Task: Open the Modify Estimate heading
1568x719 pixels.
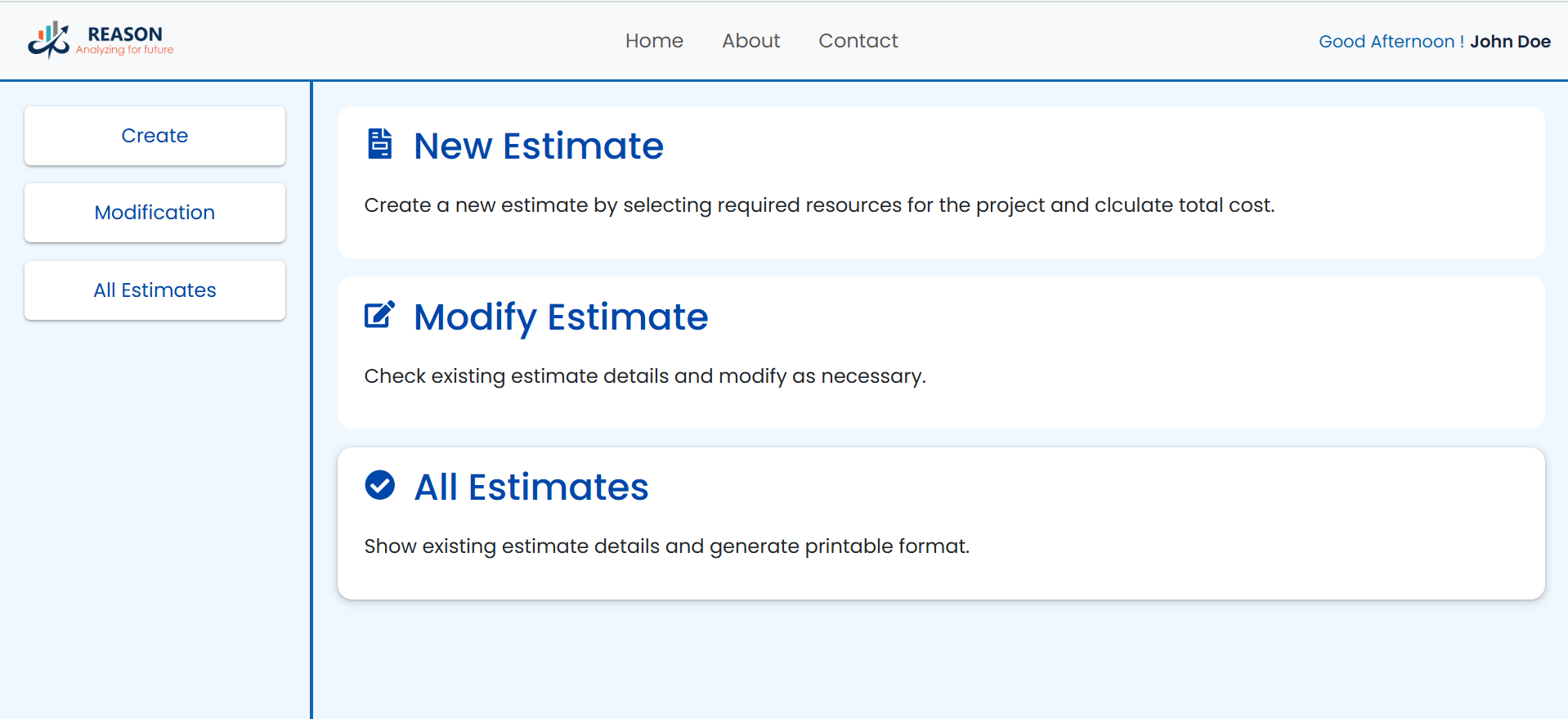Action: pos(560,317)
